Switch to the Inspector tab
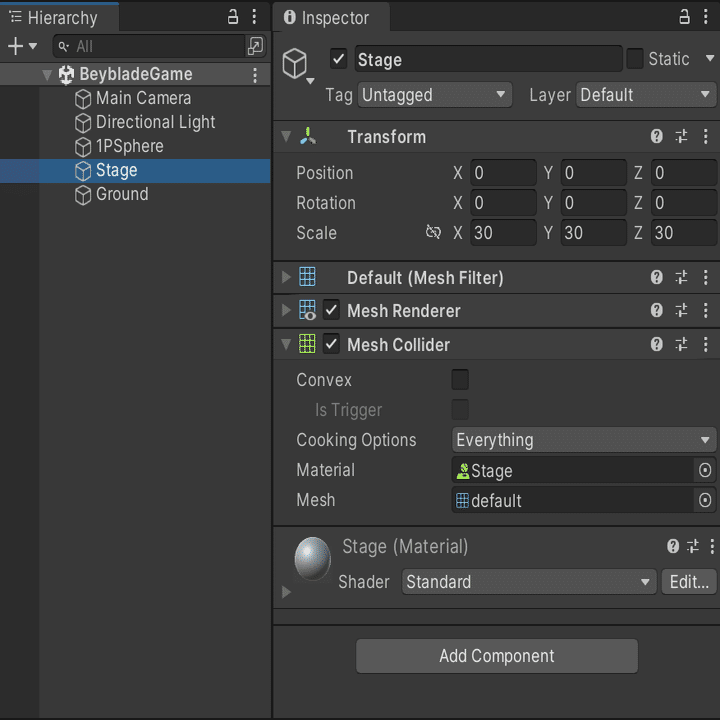The image size is (720, 720). pyautogui.click(x=326, y=18)
